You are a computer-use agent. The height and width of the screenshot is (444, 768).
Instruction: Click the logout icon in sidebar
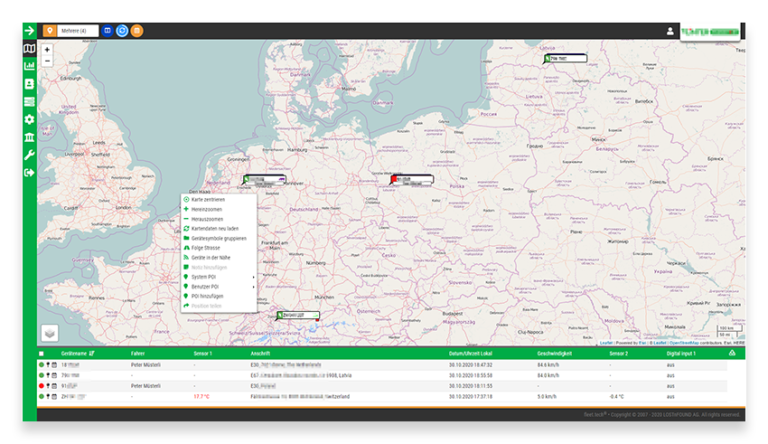pos(29,172)
